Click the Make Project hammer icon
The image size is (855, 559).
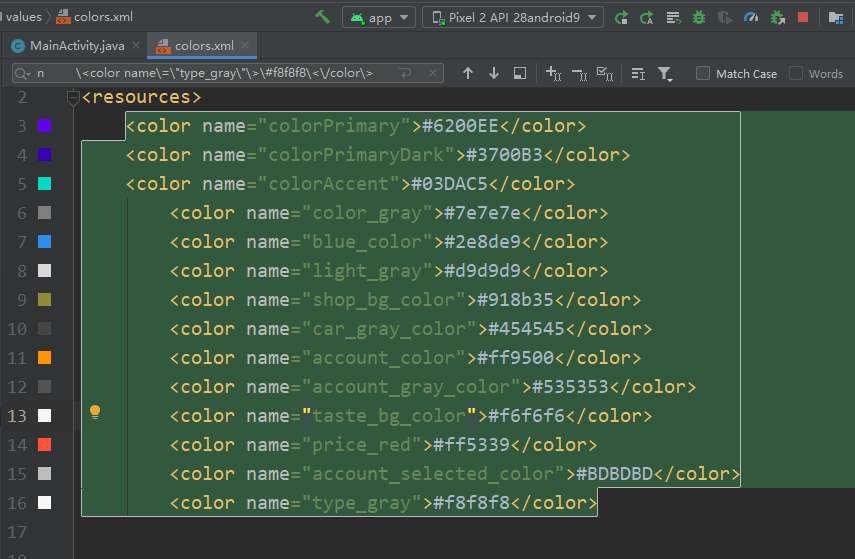pyautogui.click(x=323, y=17)
